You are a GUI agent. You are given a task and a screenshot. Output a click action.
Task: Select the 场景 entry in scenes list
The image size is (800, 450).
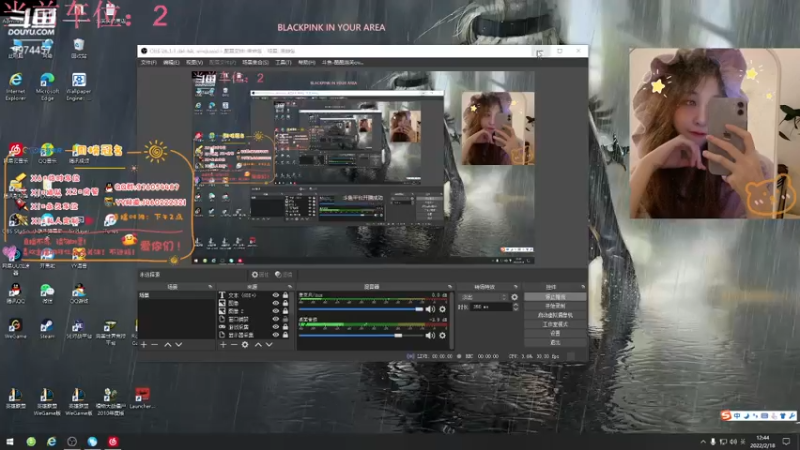pos(177,295)
